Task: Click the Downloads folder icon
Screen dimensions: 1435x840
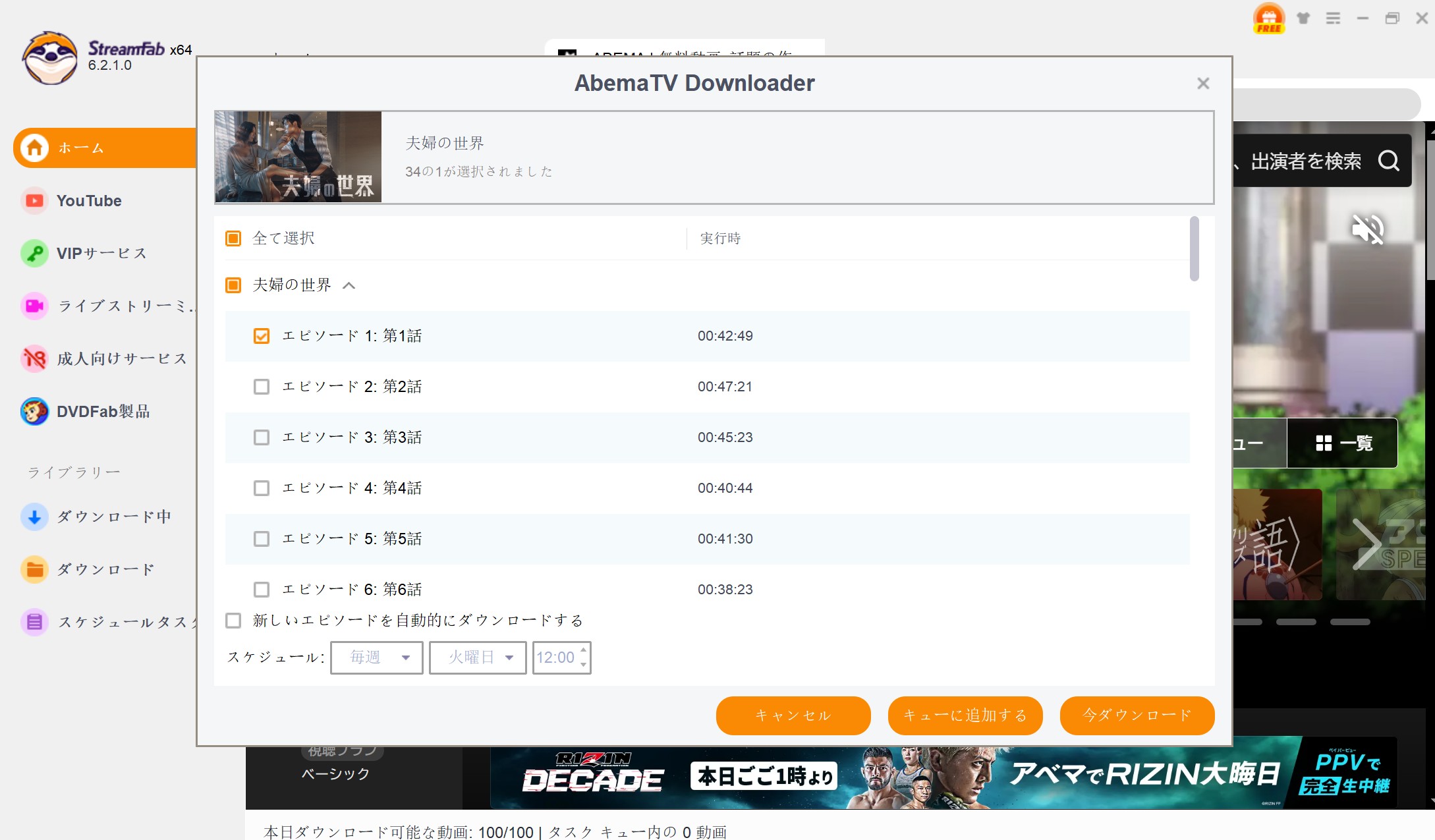Action: [x=34, y=569]
